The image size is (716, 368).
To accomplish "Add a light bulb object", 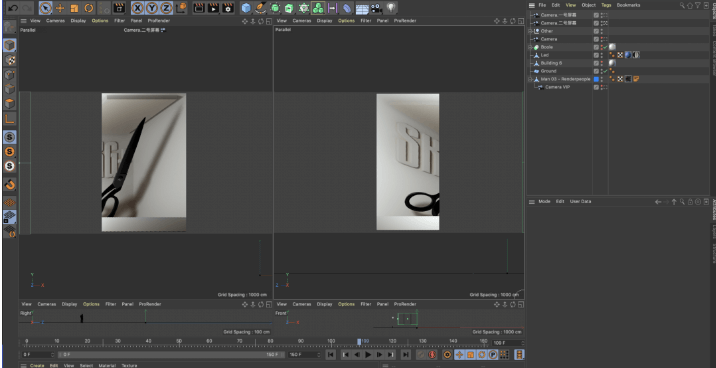I will coord(391,7).
